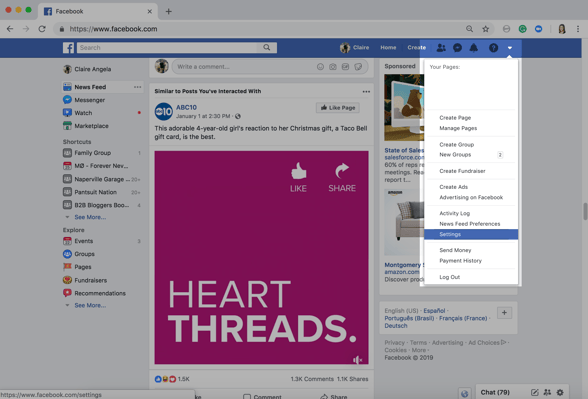588x399 pixels.
Task: Collapse the account dropdown arrow
Action: pos(510,48)
